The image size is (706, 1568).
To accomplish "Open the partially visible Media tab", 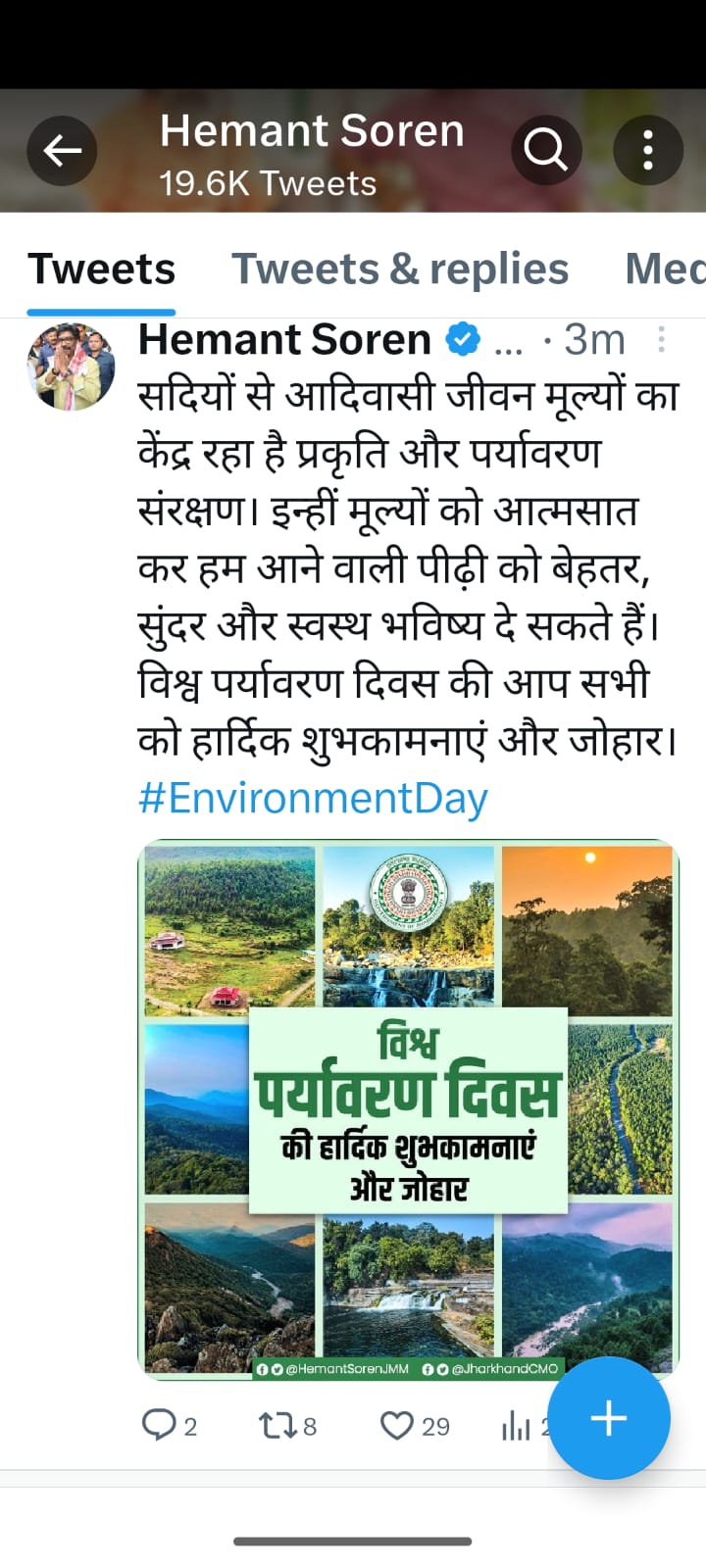I will pyautogui.click(x=666, y=269).
